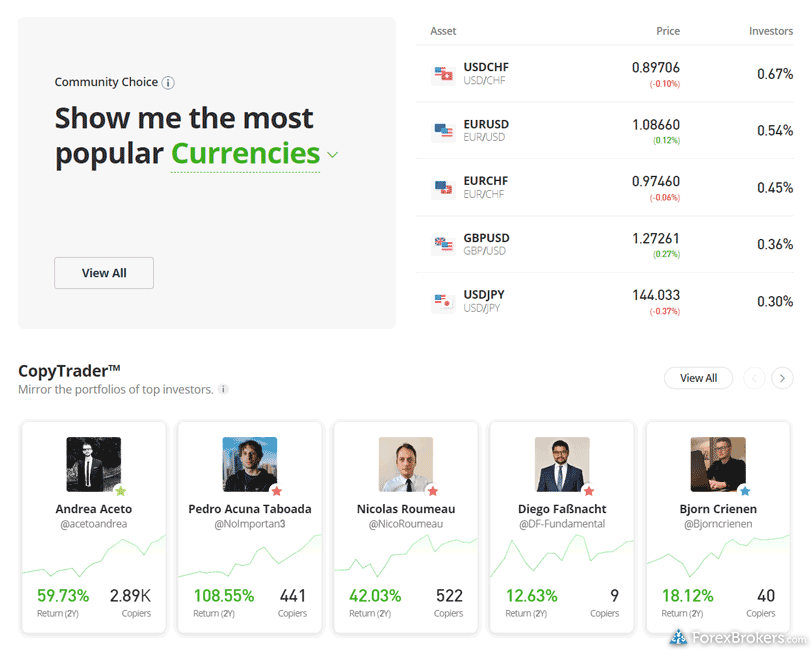Click the EURCHF flag icon
The width and height of the screenshot is (812, 650).
pyautogui.click(x=443, y=188)
